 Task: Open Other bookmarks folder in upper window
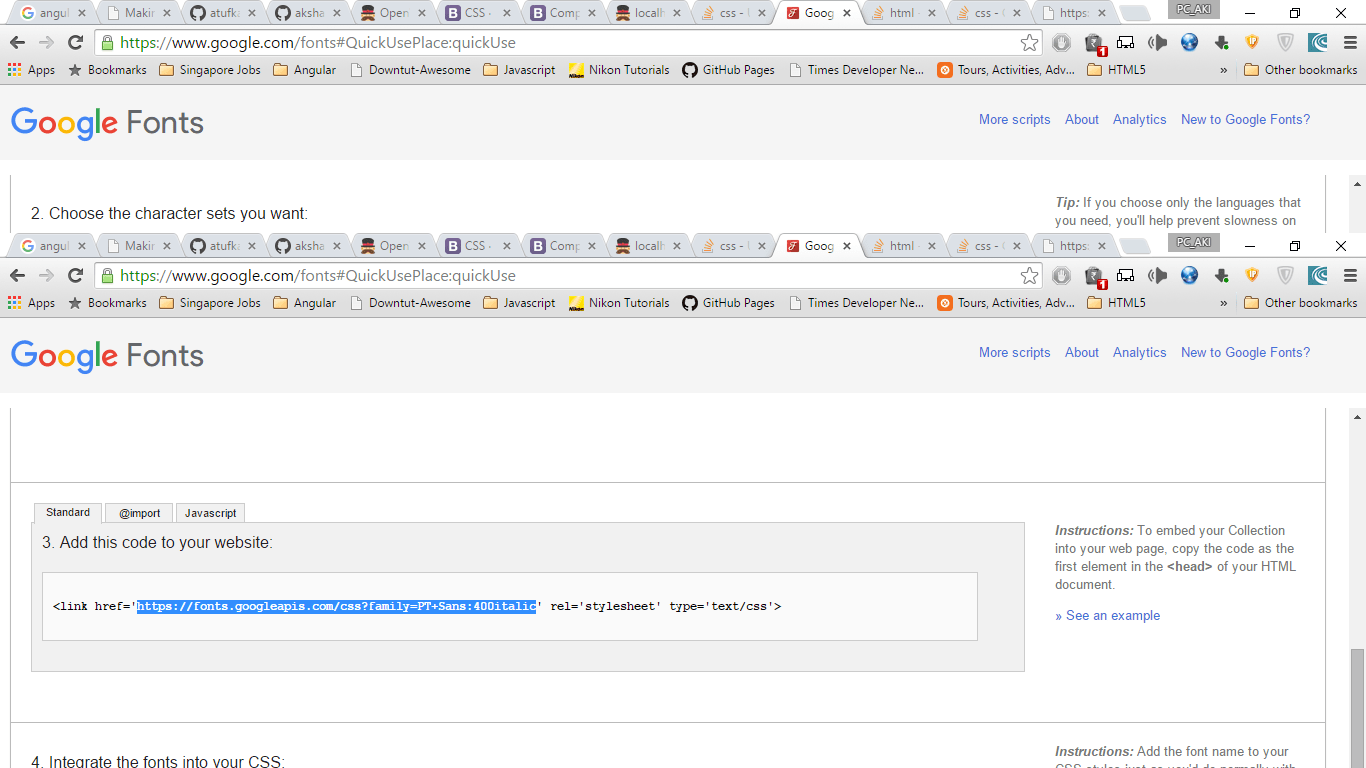click(x=1301, y=70)
